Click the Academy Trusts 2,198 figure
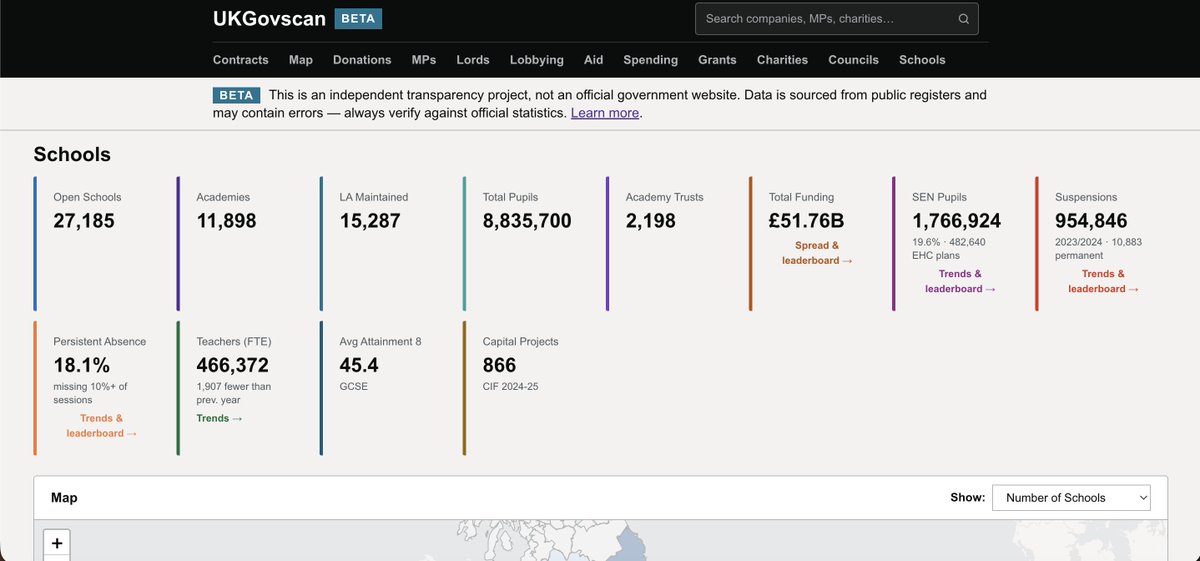1200x561 pixels. point(651,221)
